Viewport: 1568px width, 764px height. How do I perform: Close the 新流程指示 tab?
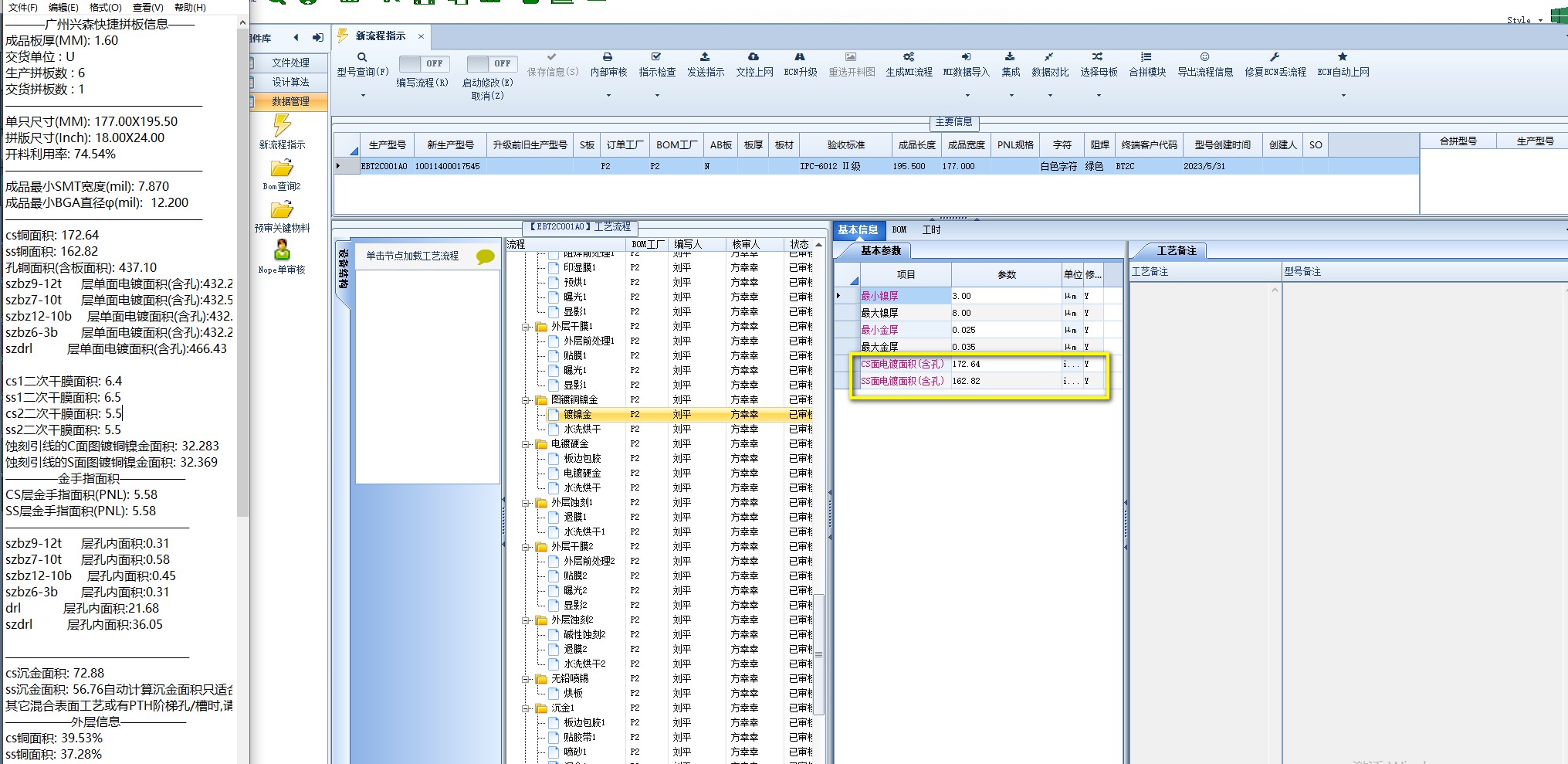(421, 36)
